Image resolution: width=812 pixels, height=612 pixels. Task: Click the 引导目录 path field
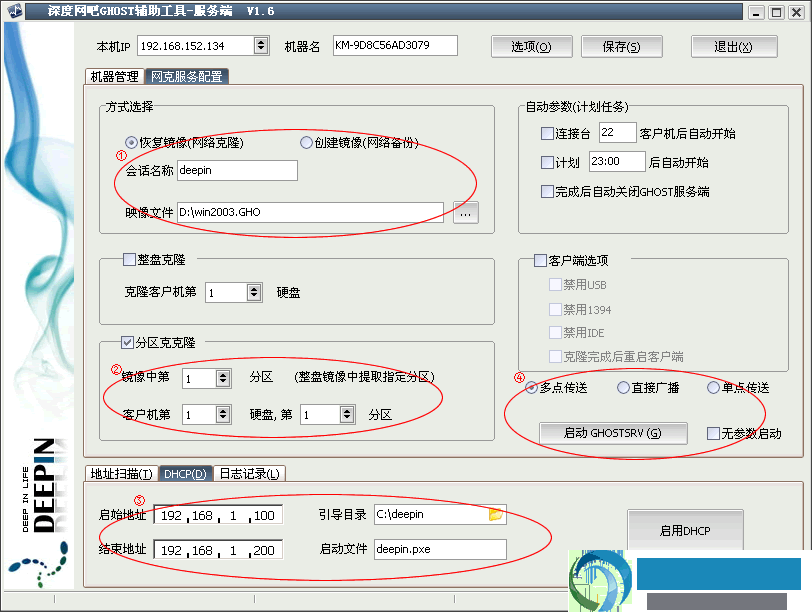(440, 515)
